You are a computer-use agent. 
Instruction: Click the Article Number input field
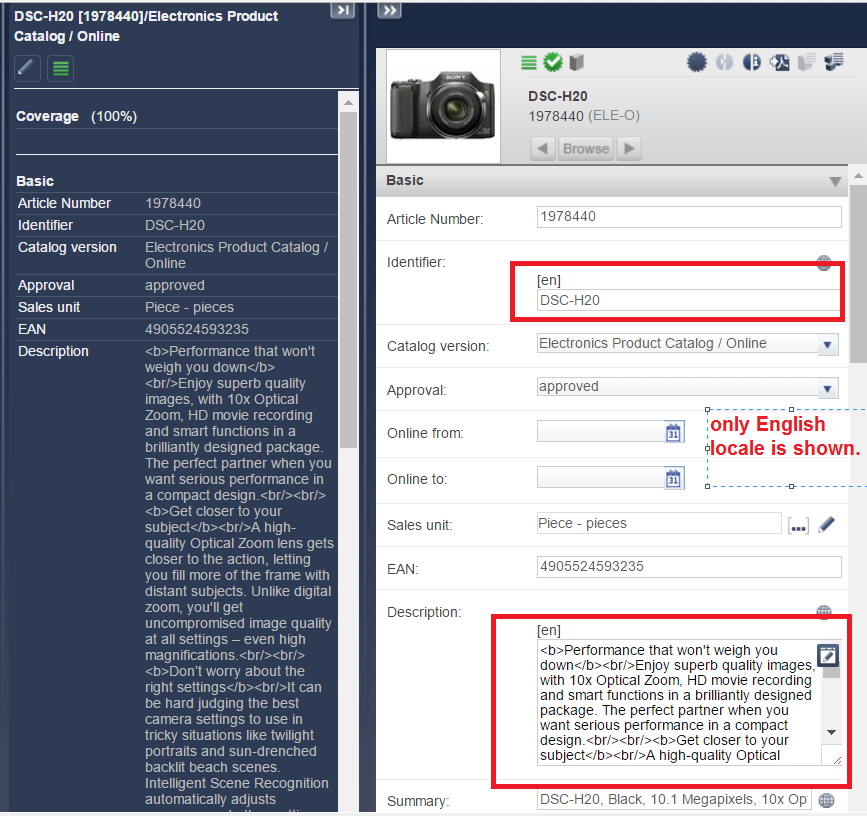point(689,217)
